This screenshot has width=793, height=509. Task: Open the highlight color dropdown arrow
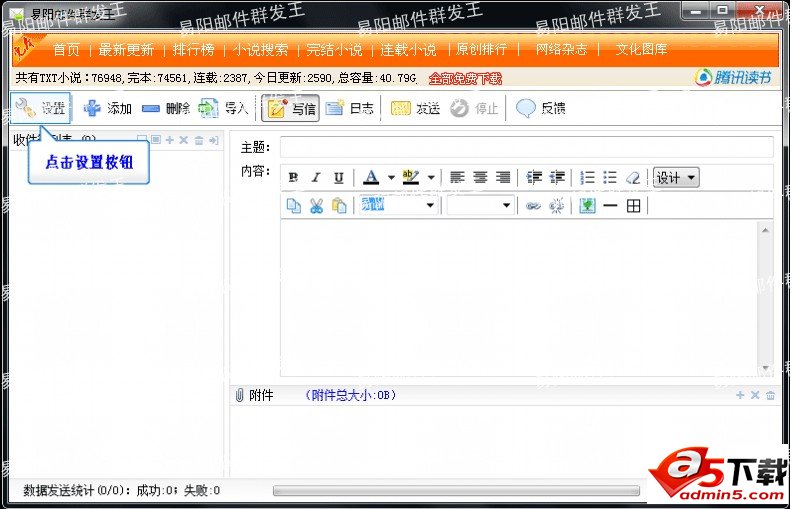(431, 178)
